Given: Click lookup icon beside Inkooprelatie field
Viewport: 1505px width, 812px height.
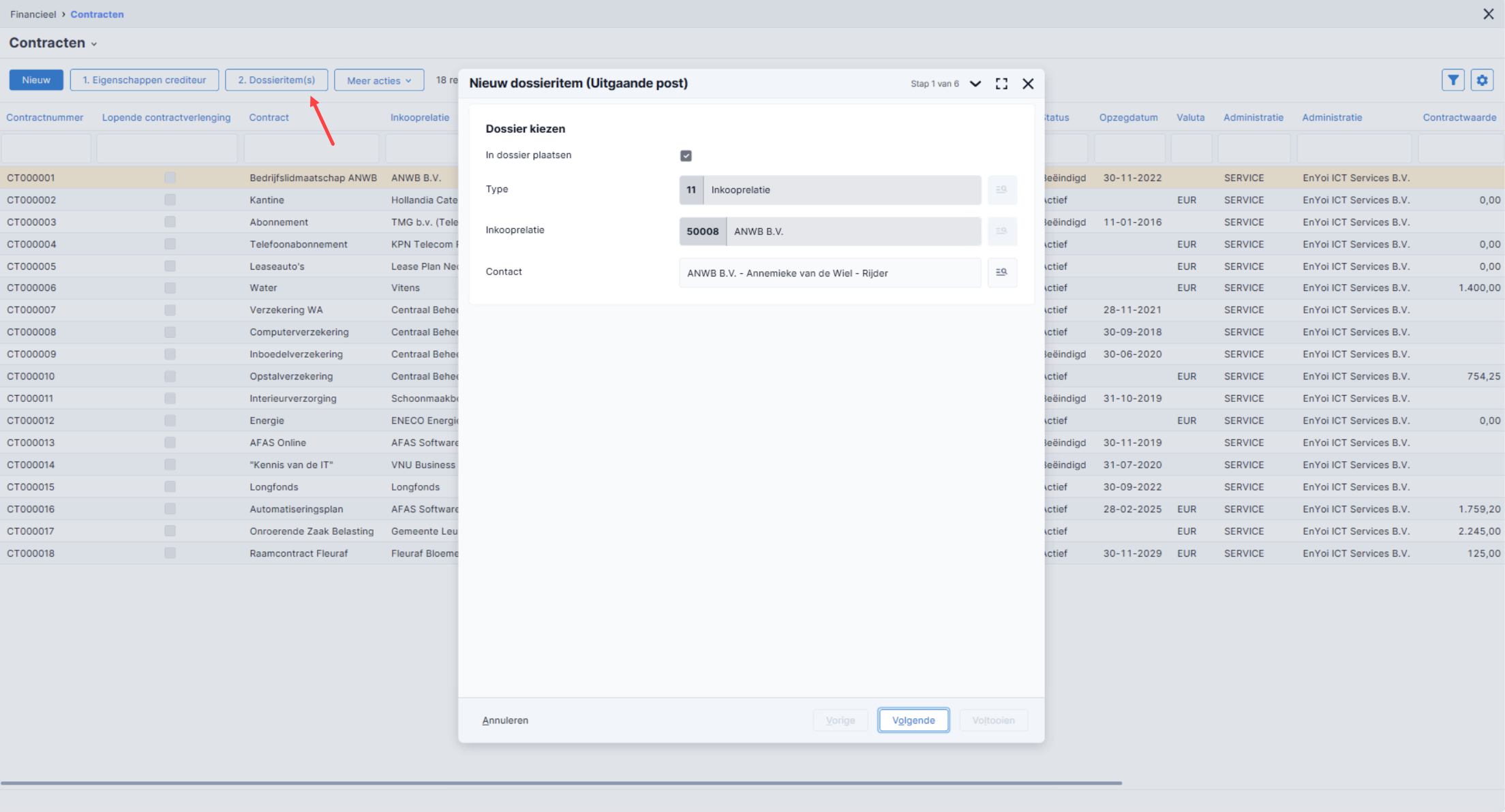Looking at the screenshot, I should 1002,231.
